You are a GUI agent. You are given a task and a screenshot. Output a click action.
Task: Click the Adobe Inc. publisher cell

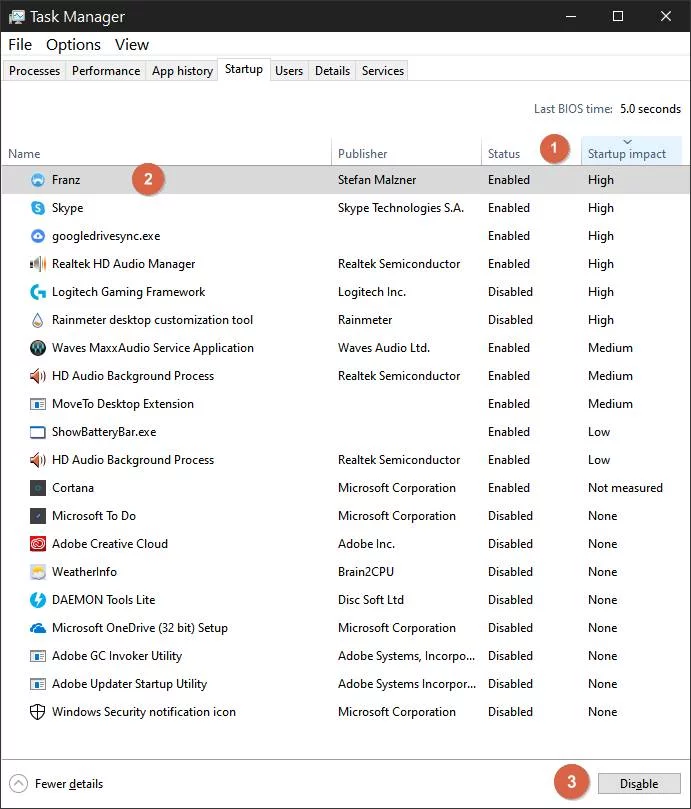[366, 544]
